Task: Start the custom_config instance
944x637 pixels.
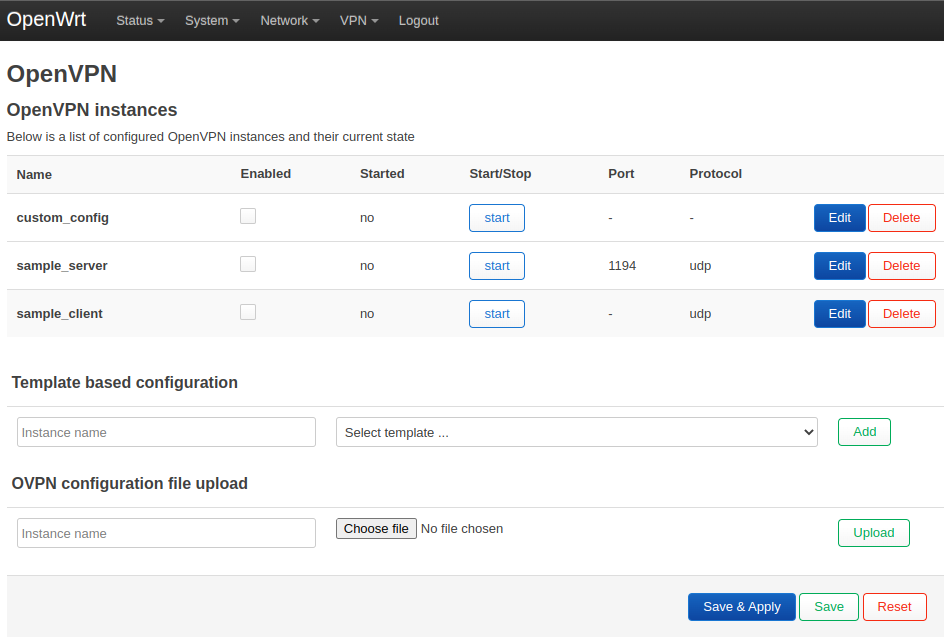Action: tap(496, 218)
